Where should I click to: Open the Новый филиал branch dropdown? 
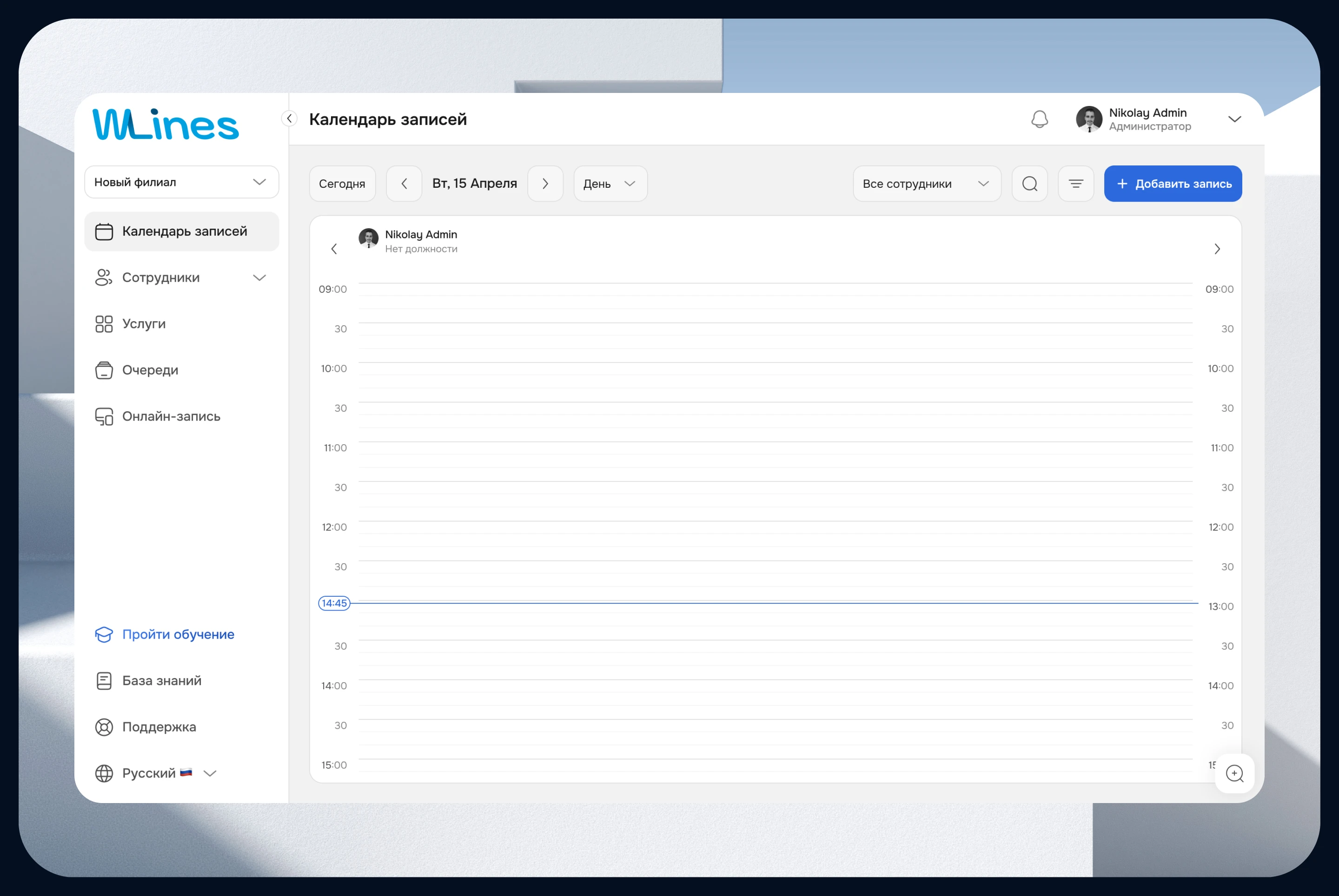click(x=182, y=182)
